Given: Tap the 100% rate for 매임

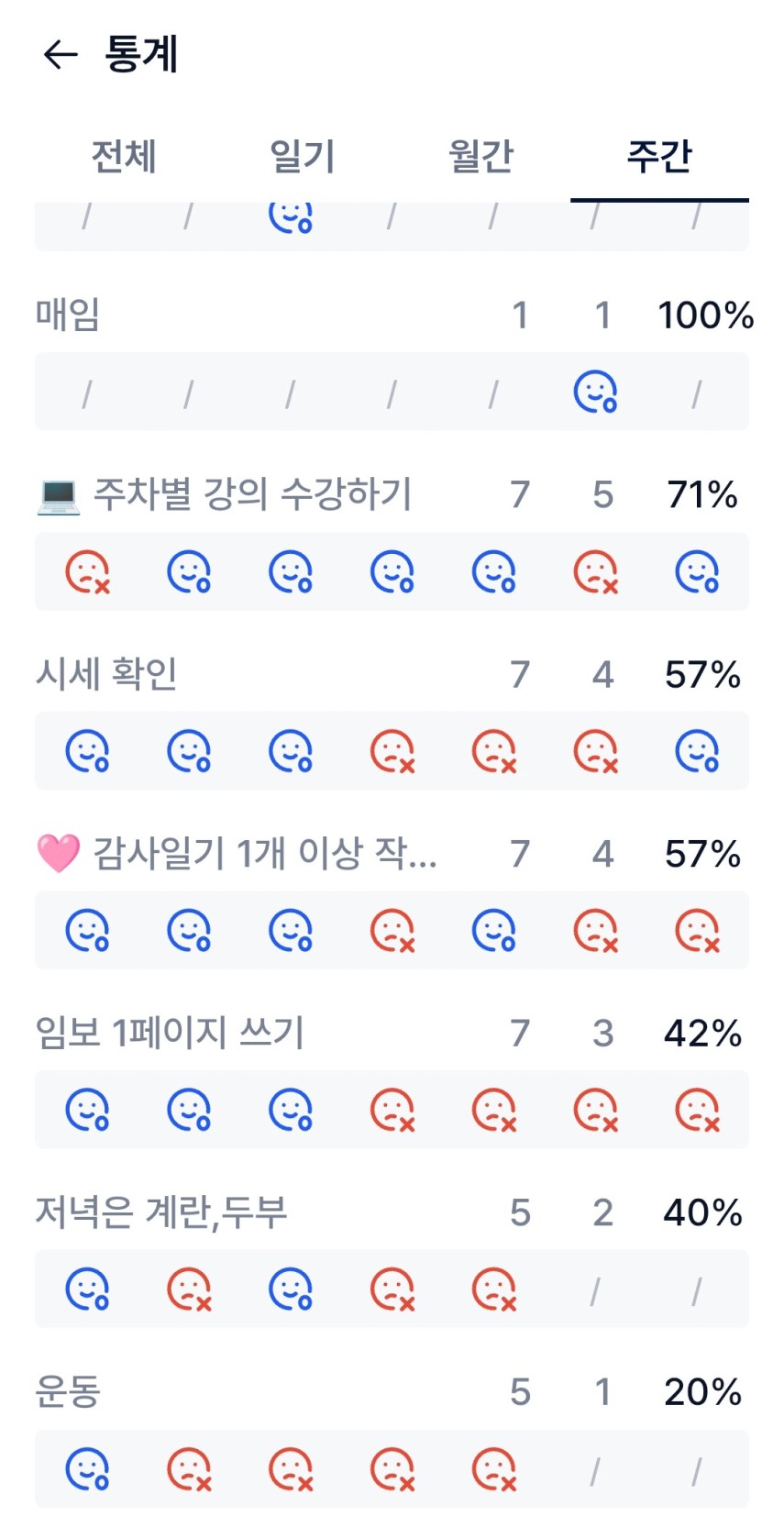Looking at the screenshot, I should (704, 315).
